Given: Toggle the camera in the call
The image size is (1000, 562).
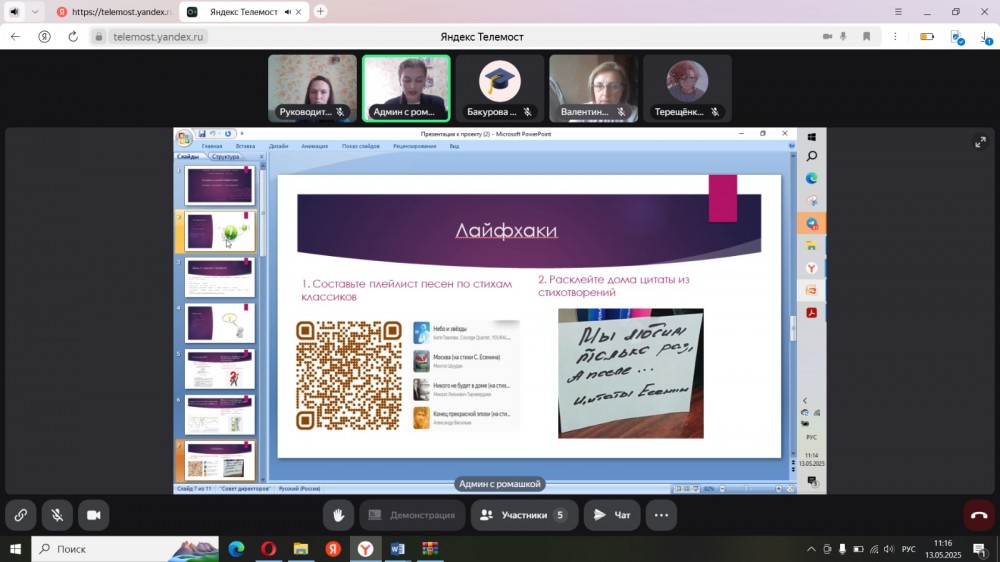Looking at the screenshot, I should click(x=94, y=515).
